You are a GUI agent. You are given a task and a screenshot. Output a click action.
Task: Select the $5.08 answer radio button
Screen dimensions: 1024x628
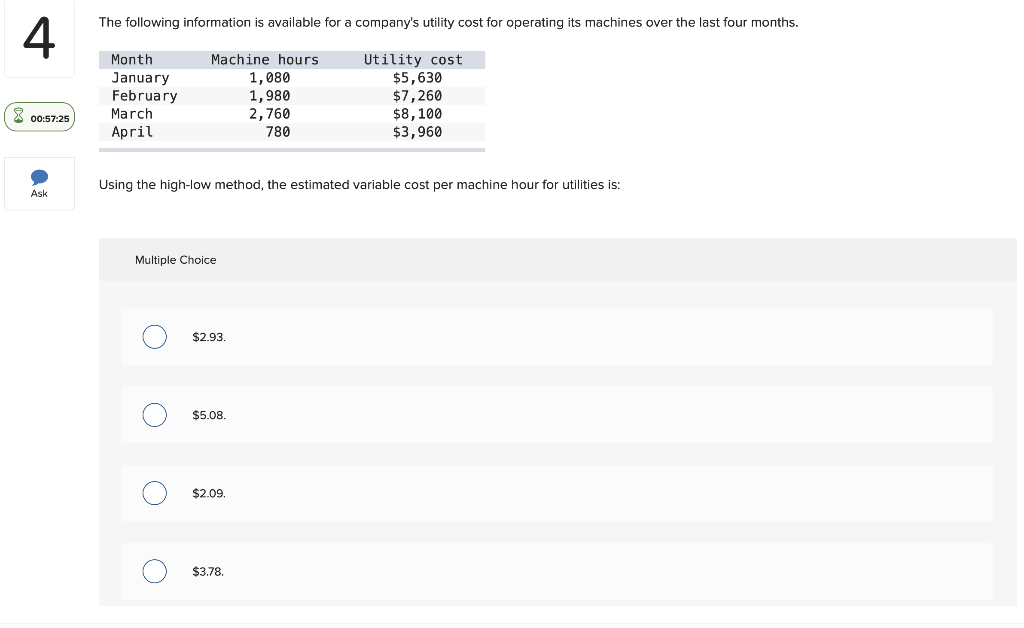coord(155,415)
